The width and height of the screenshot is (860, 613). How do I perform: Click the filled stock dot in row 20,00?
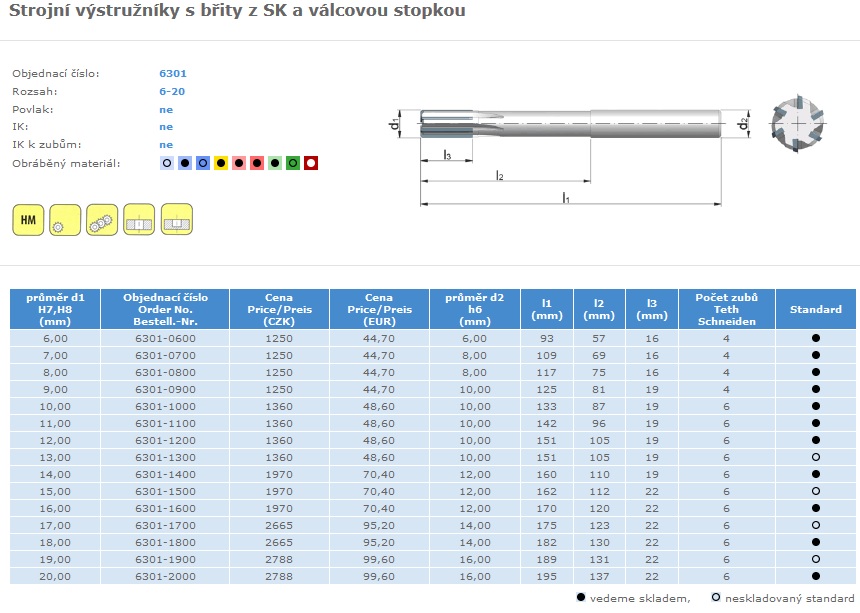[816, 576]
